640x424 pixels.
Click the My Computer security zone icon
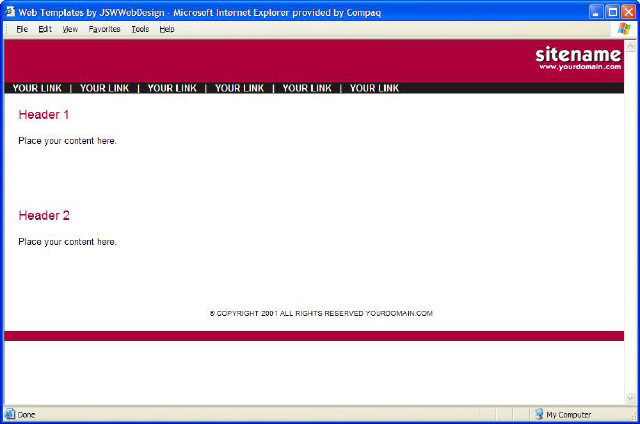coord(538,414)
